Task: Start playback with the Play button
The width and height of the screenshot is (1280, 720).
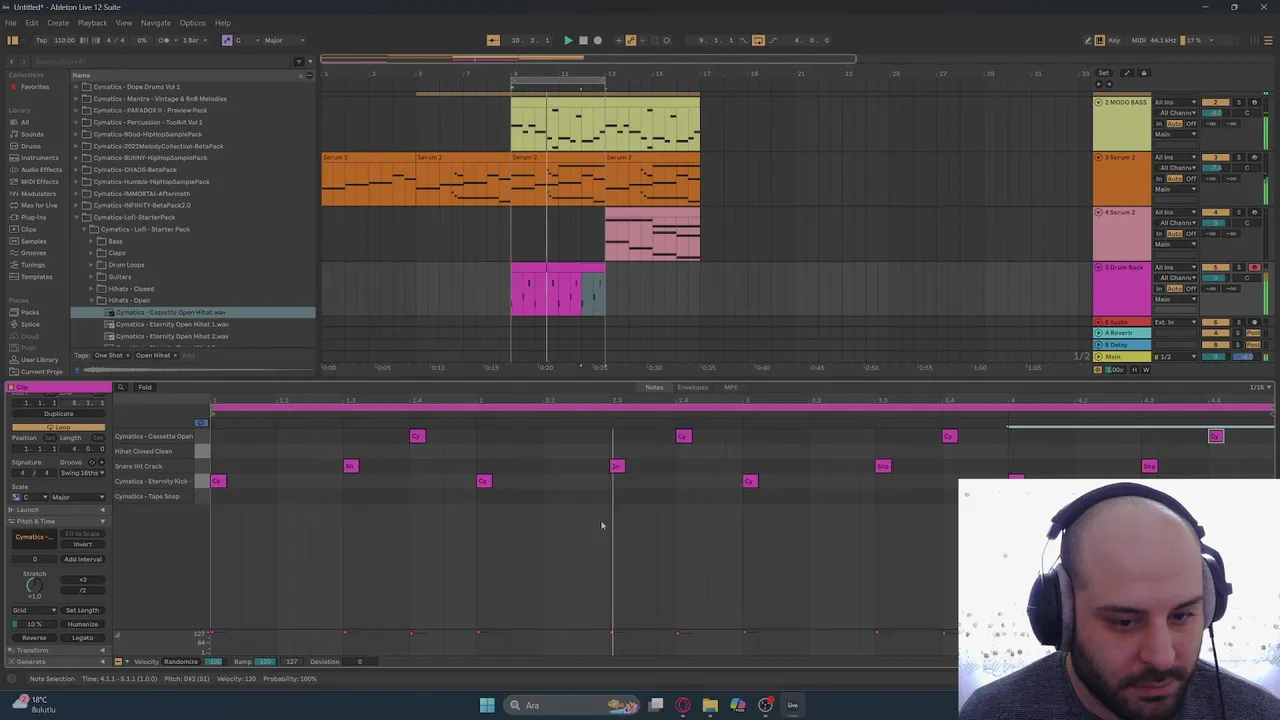Action: point(568,40)
